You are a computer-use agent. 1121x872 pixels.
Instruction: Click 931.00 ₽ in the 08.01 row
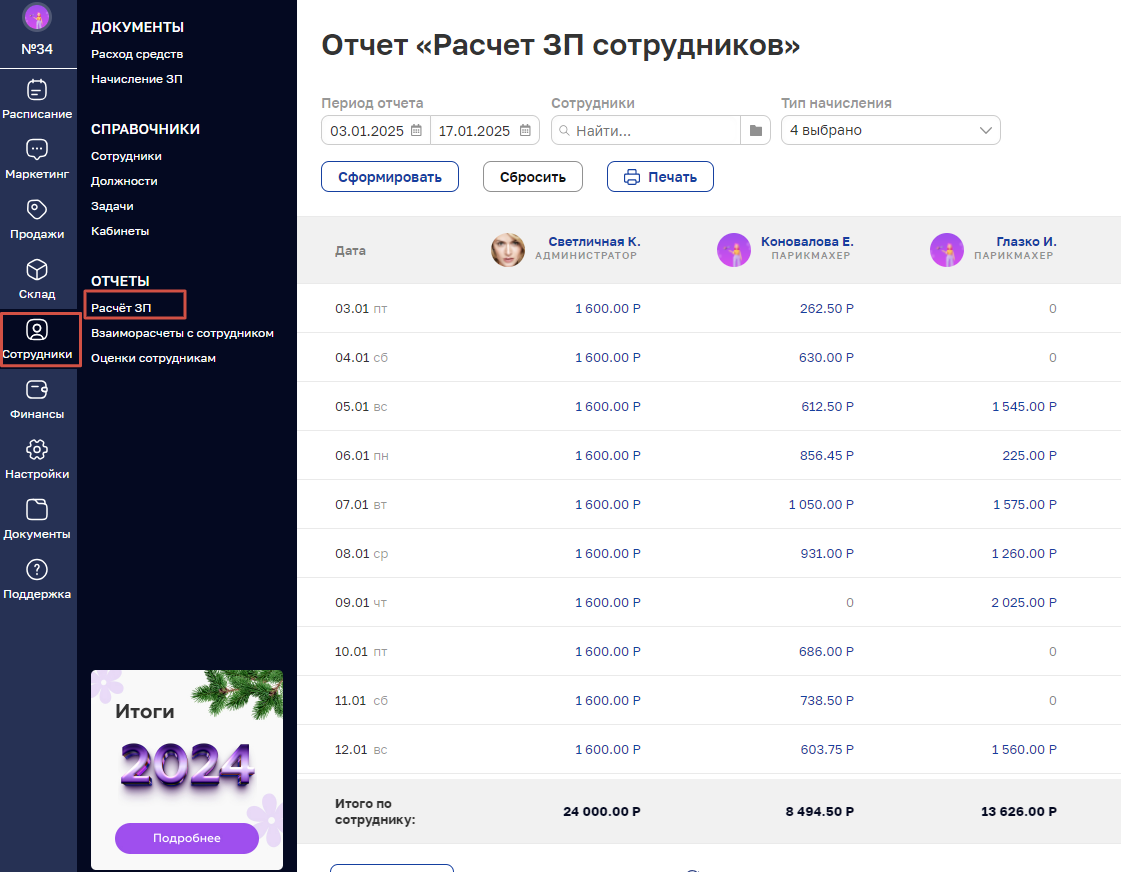coord(826,554)
